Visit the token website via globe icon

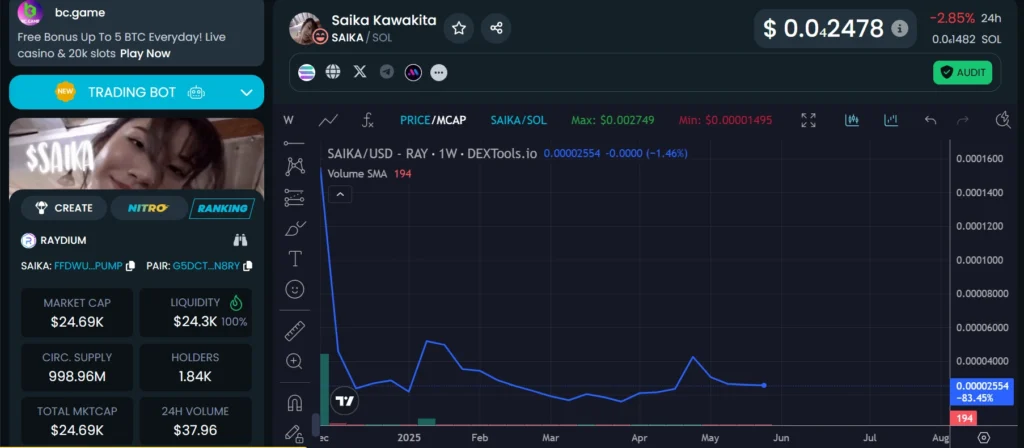[x=333, y=72]
